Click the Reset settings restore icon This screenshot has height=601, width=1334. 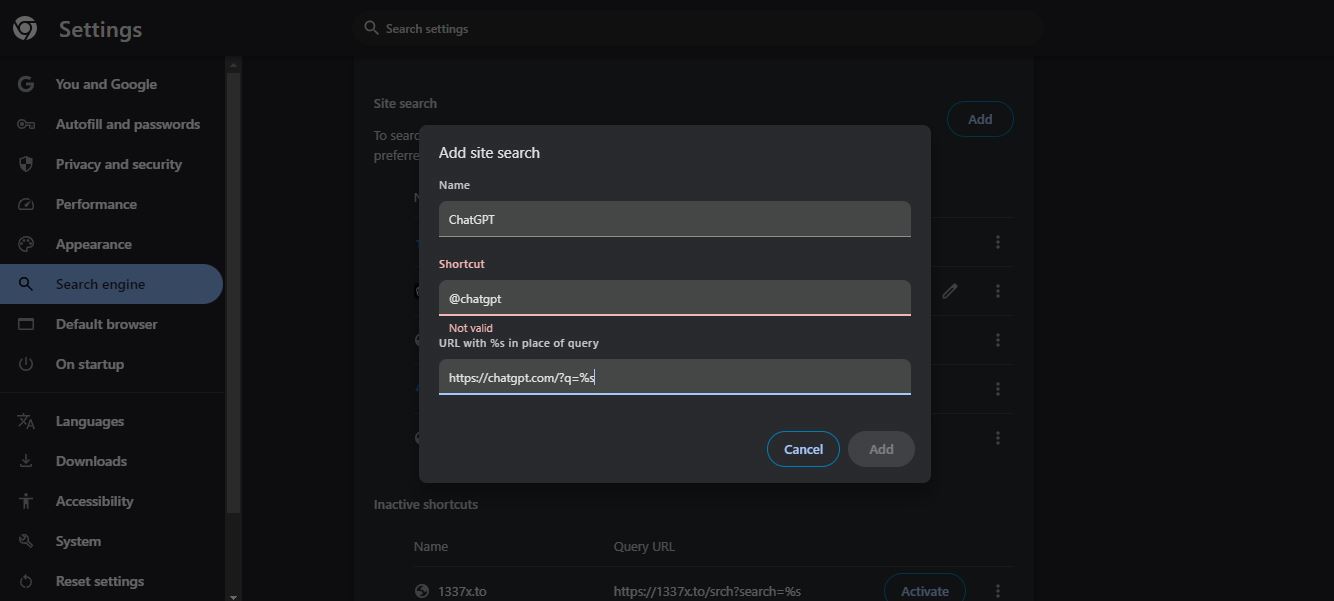tap(25, 581)
